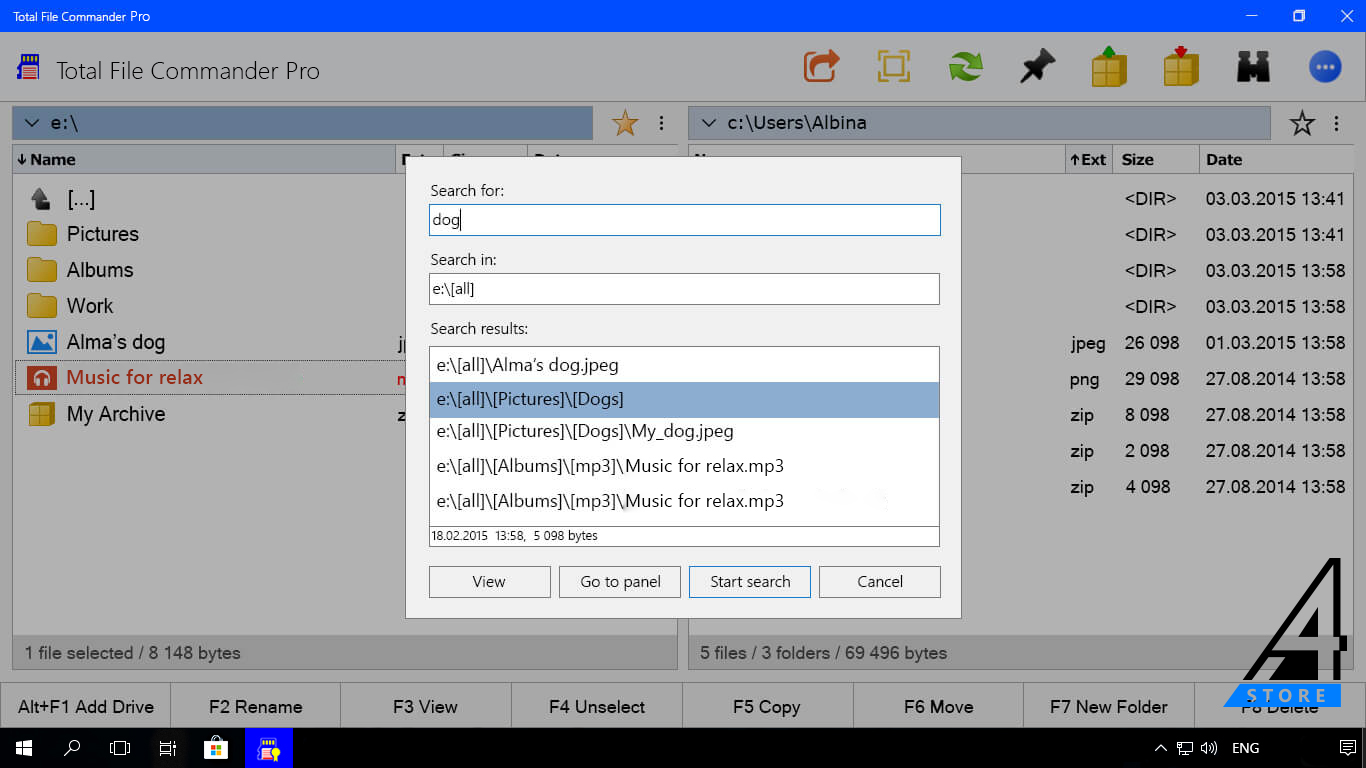This screenshot has height=768, width=1366.
Task: Go up using the [...] parent arrow icon
Action: pos(42,199)
